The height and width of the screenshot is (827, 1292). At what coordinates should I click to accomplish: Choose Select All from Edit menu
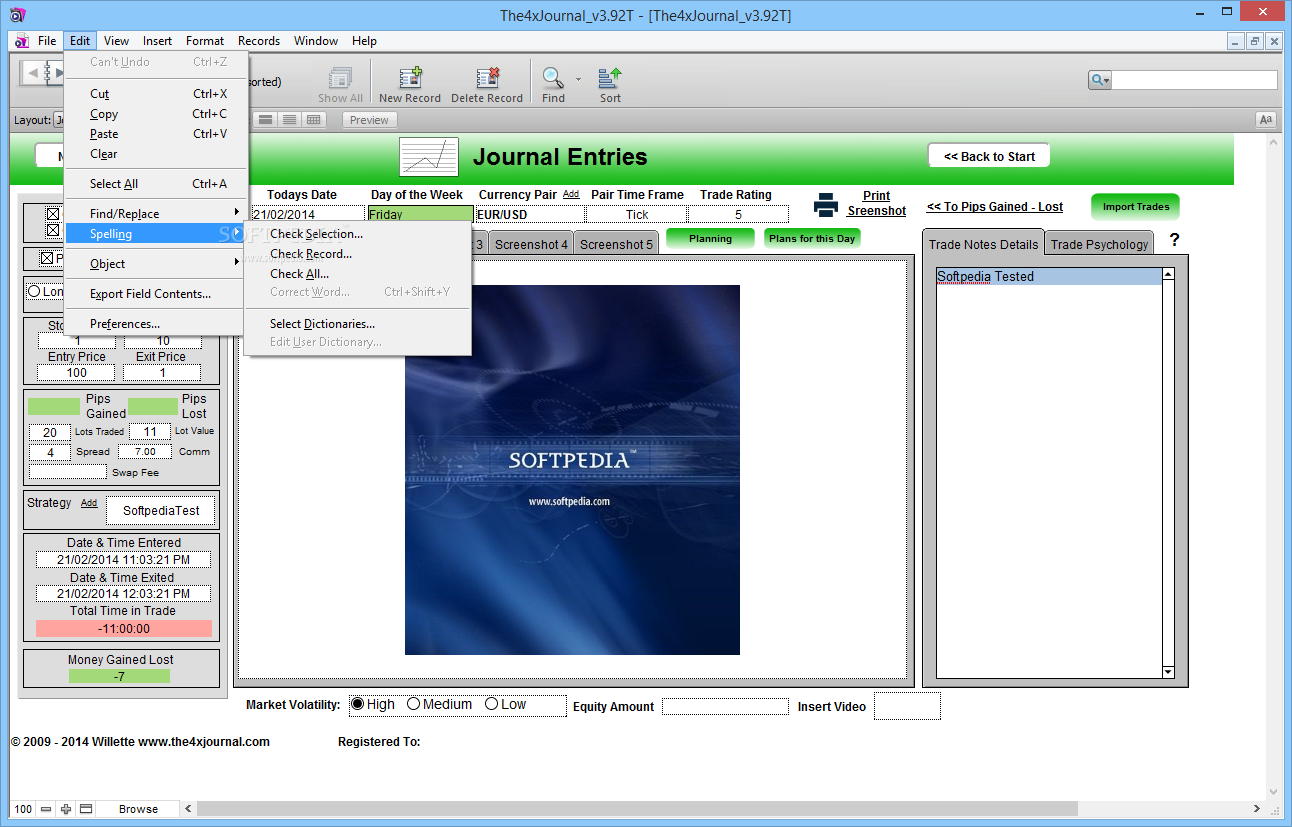coord(155,184)
